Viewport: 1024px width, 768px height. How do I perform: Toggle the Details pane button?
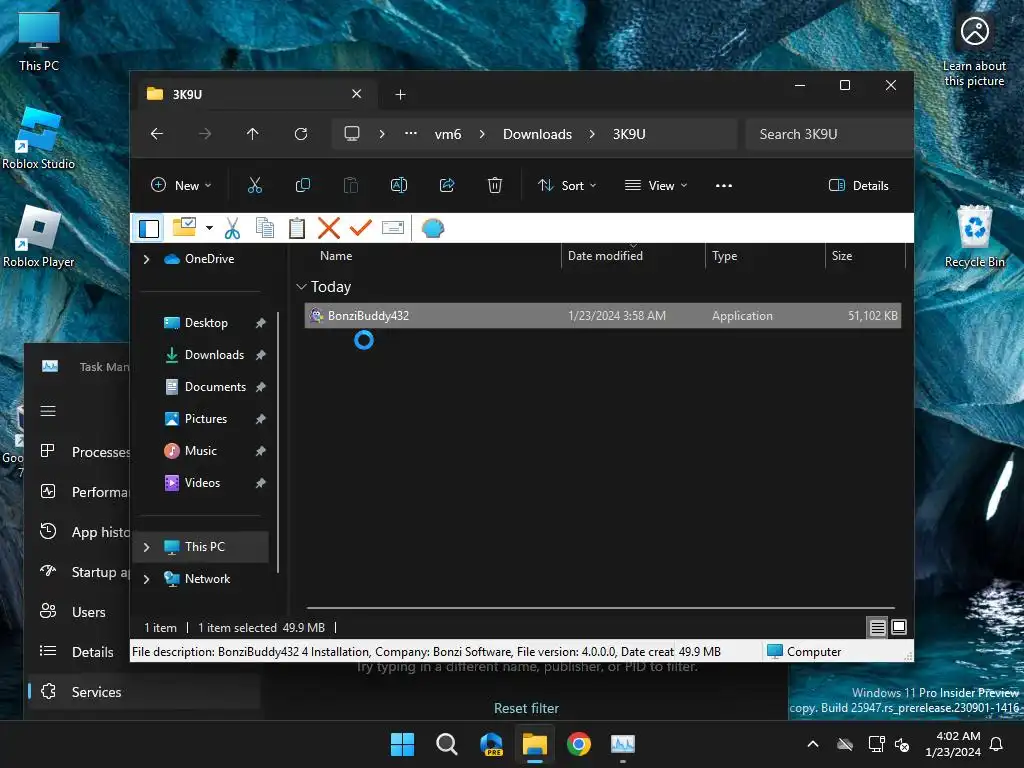[858, 185]
